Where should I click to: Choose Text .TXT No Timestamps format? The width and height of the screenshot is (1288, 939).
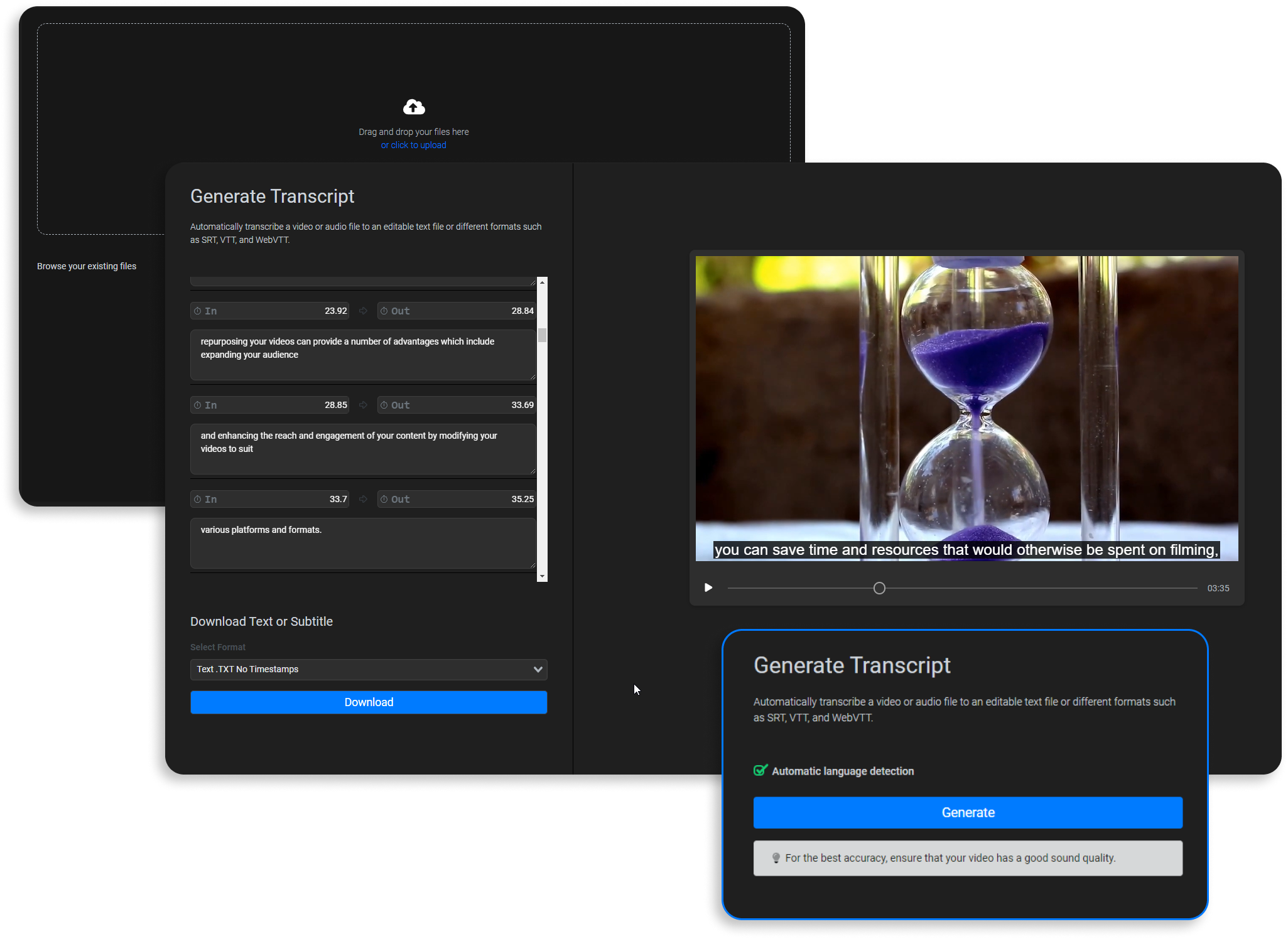click(369, 669)
